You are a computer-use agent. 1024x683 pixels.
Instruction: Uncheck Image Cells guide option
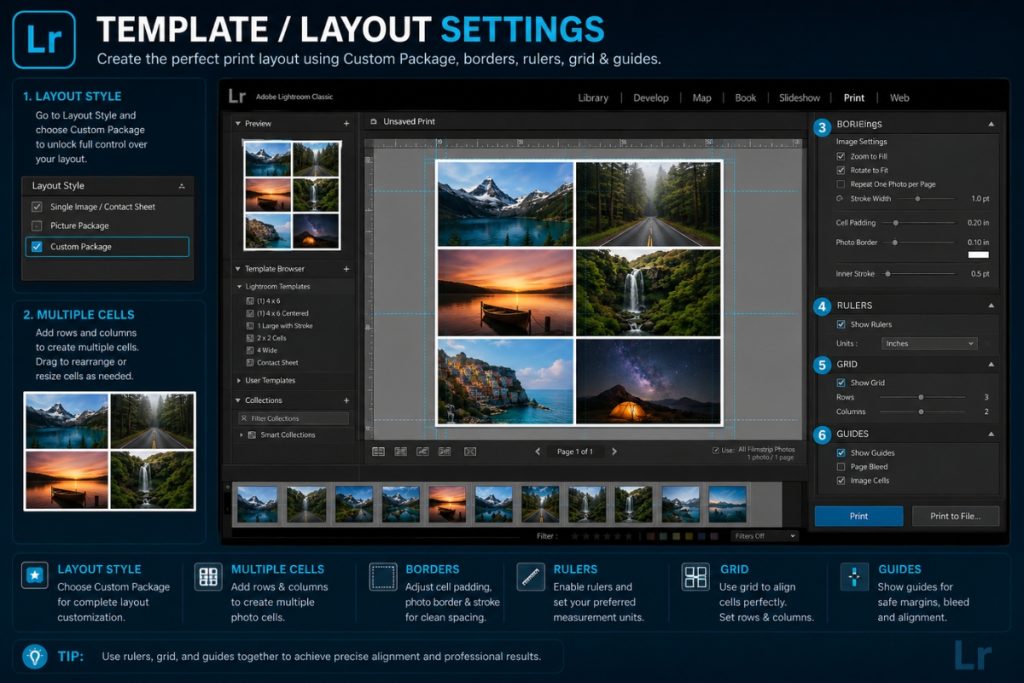(840, 481)
